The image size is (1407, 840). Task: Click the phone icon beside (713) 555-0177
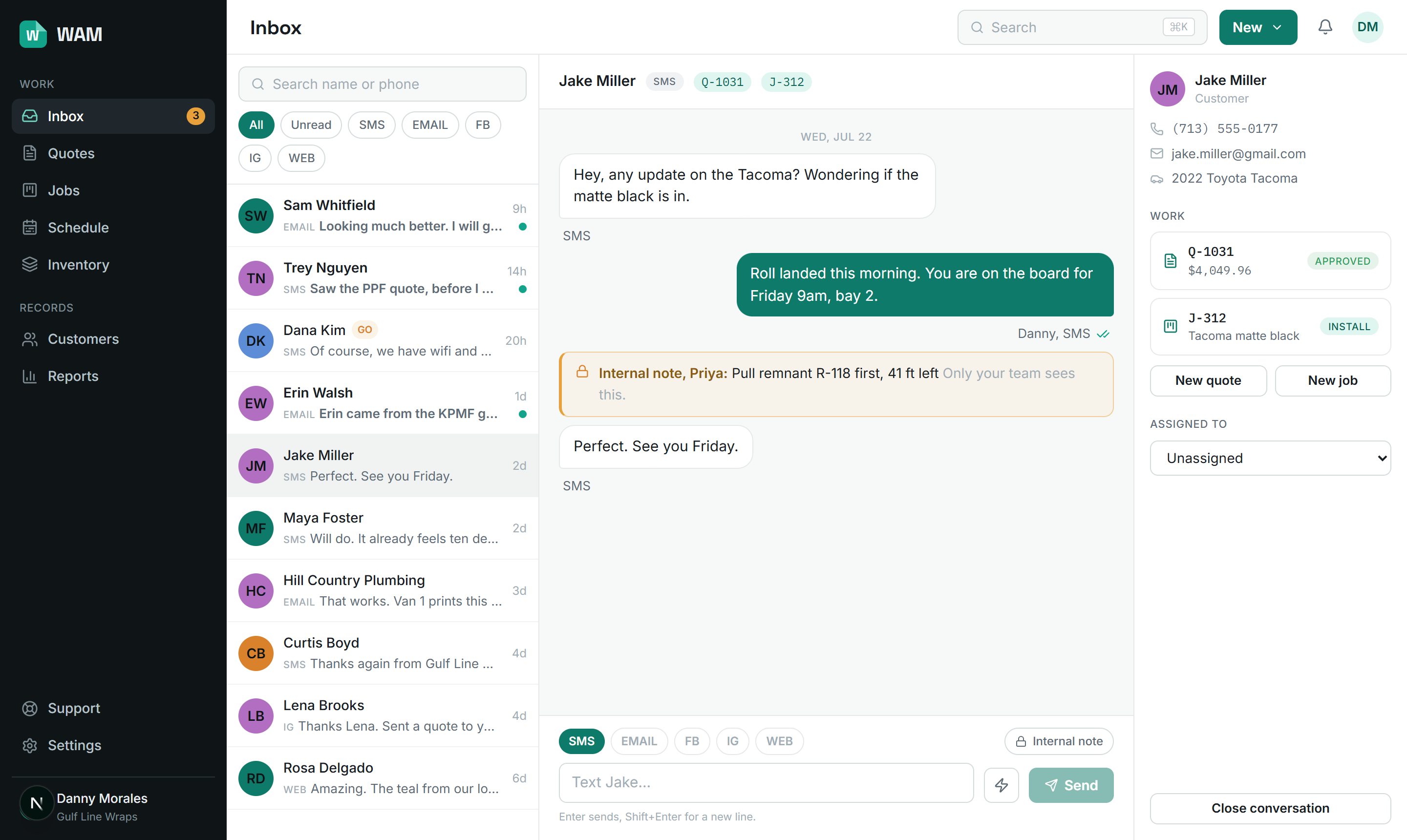(x=1157, y=128)
